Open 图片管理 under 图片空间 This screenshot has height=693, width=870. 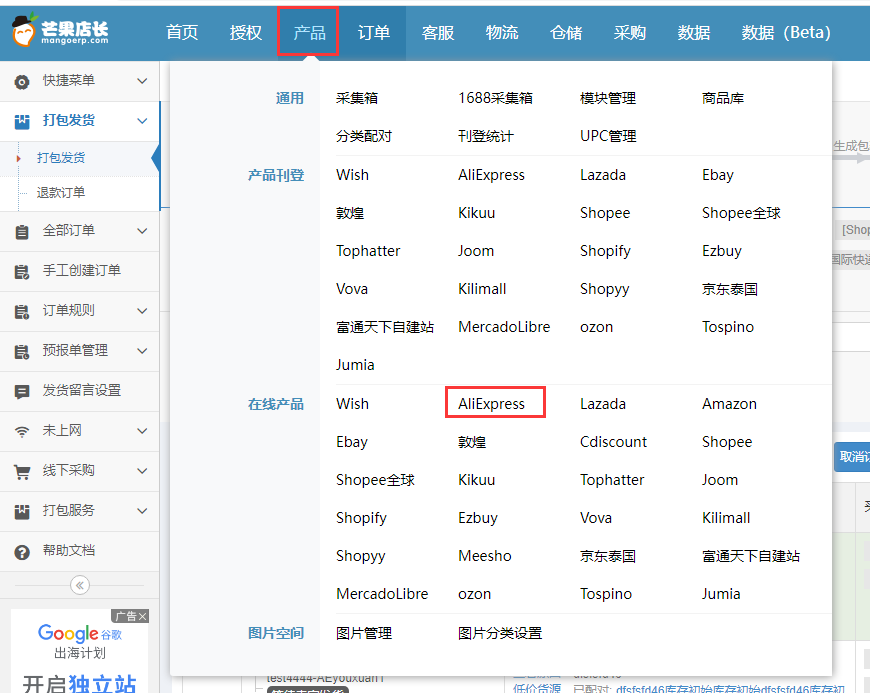coord(364,633)
